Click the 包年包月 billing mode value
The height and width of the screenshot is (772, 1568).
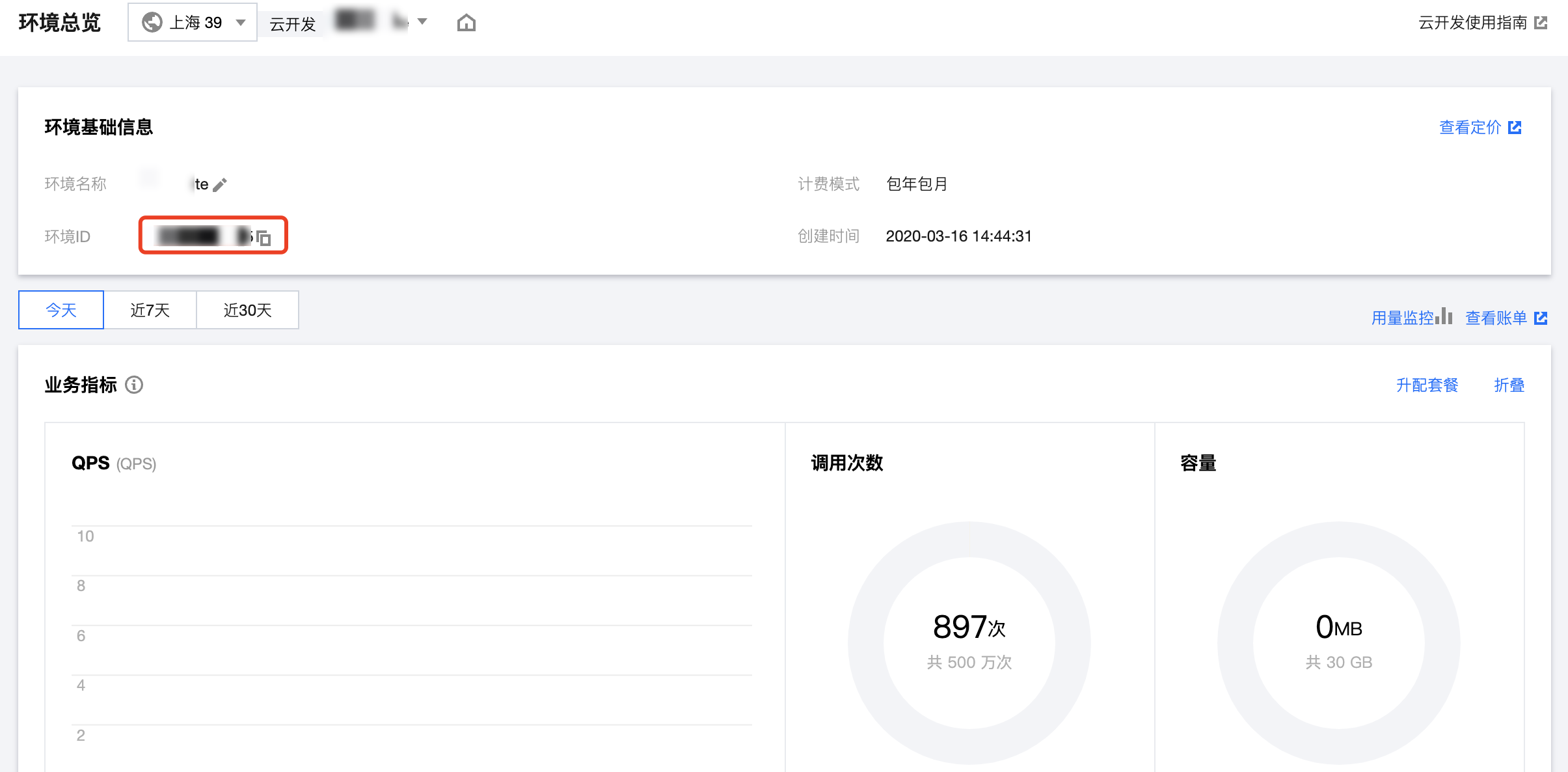coord(917,184)
